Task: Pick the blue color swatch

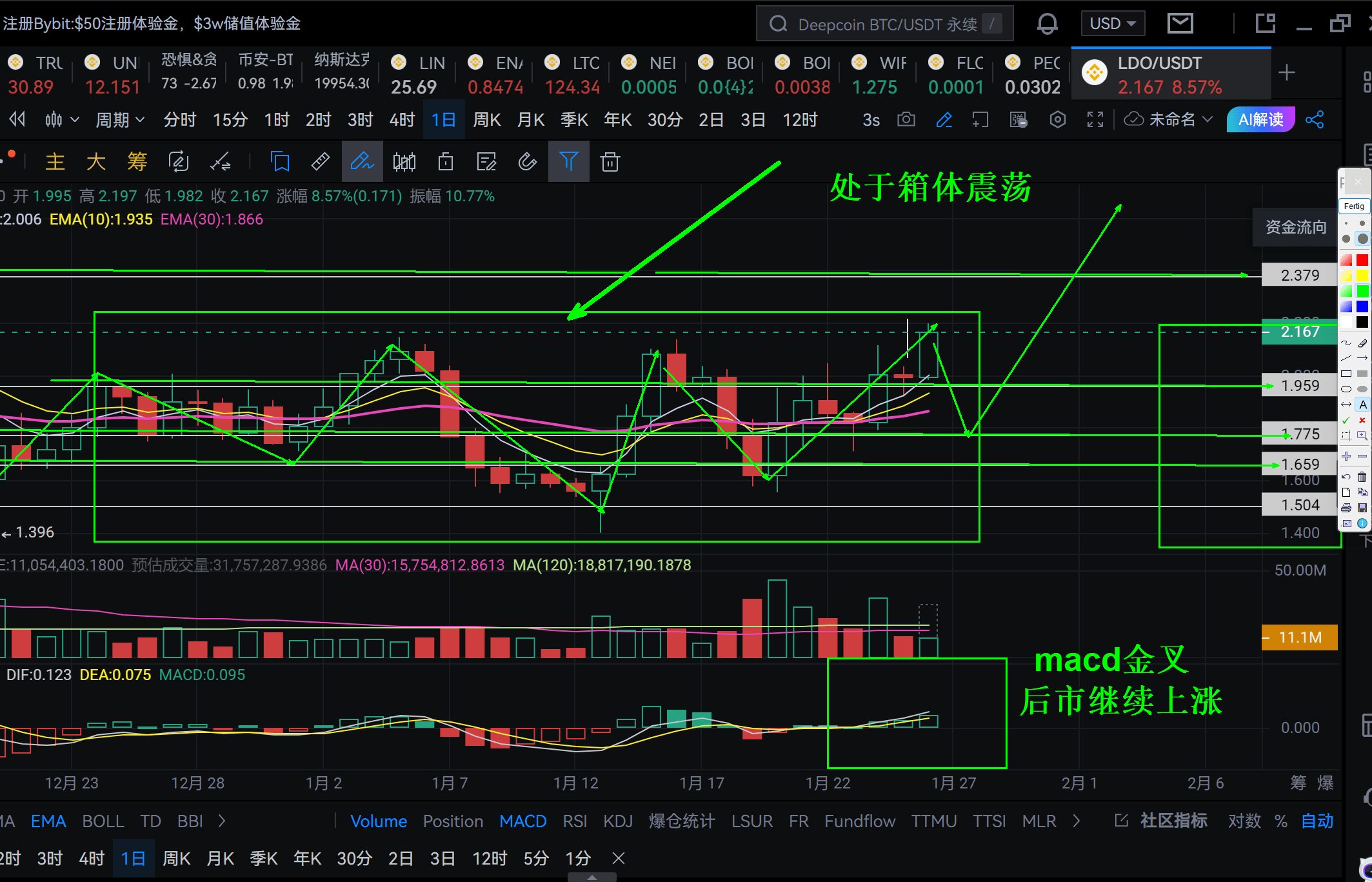Action: coord(1362,306)
